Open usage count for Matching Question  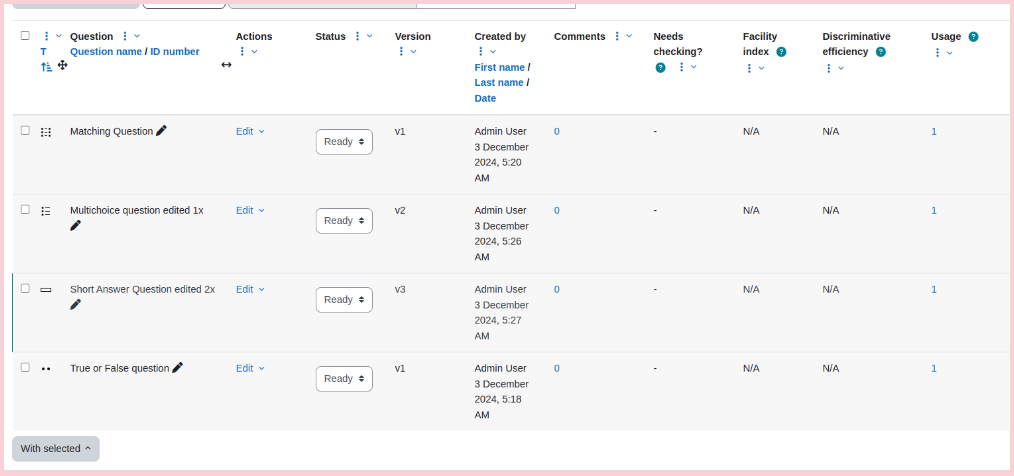[934, 131]
